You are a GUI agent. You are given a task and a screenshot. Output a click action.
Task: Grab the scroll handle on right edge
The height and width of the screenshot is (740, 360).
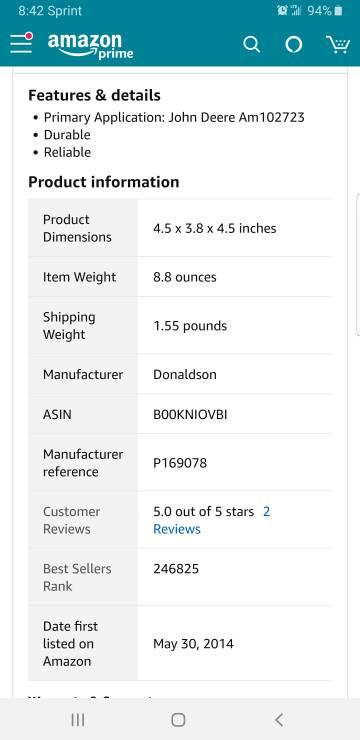point(358,264)
